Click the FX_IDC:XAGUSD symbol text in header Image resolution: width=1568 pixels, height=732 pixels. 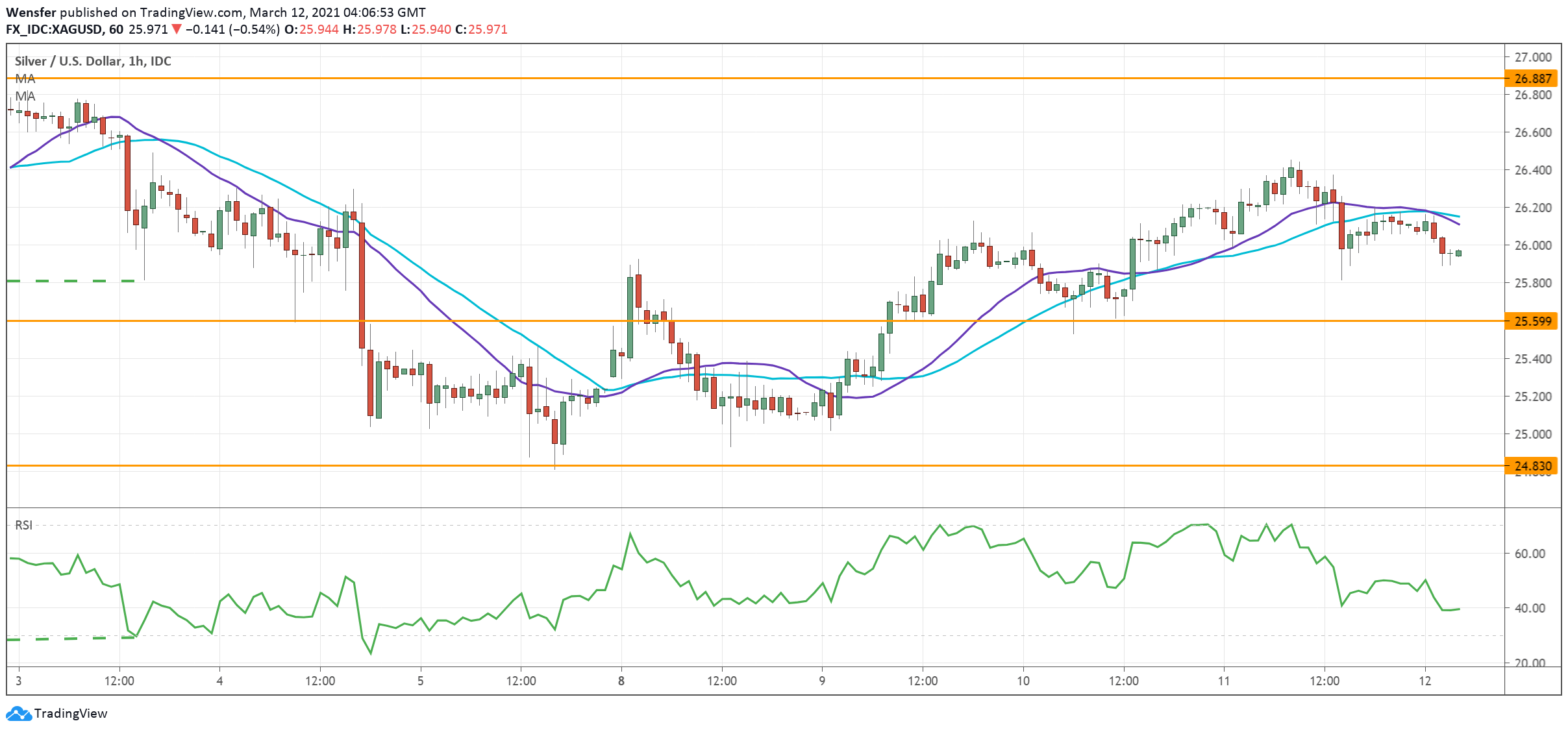[x=54, y=29]
